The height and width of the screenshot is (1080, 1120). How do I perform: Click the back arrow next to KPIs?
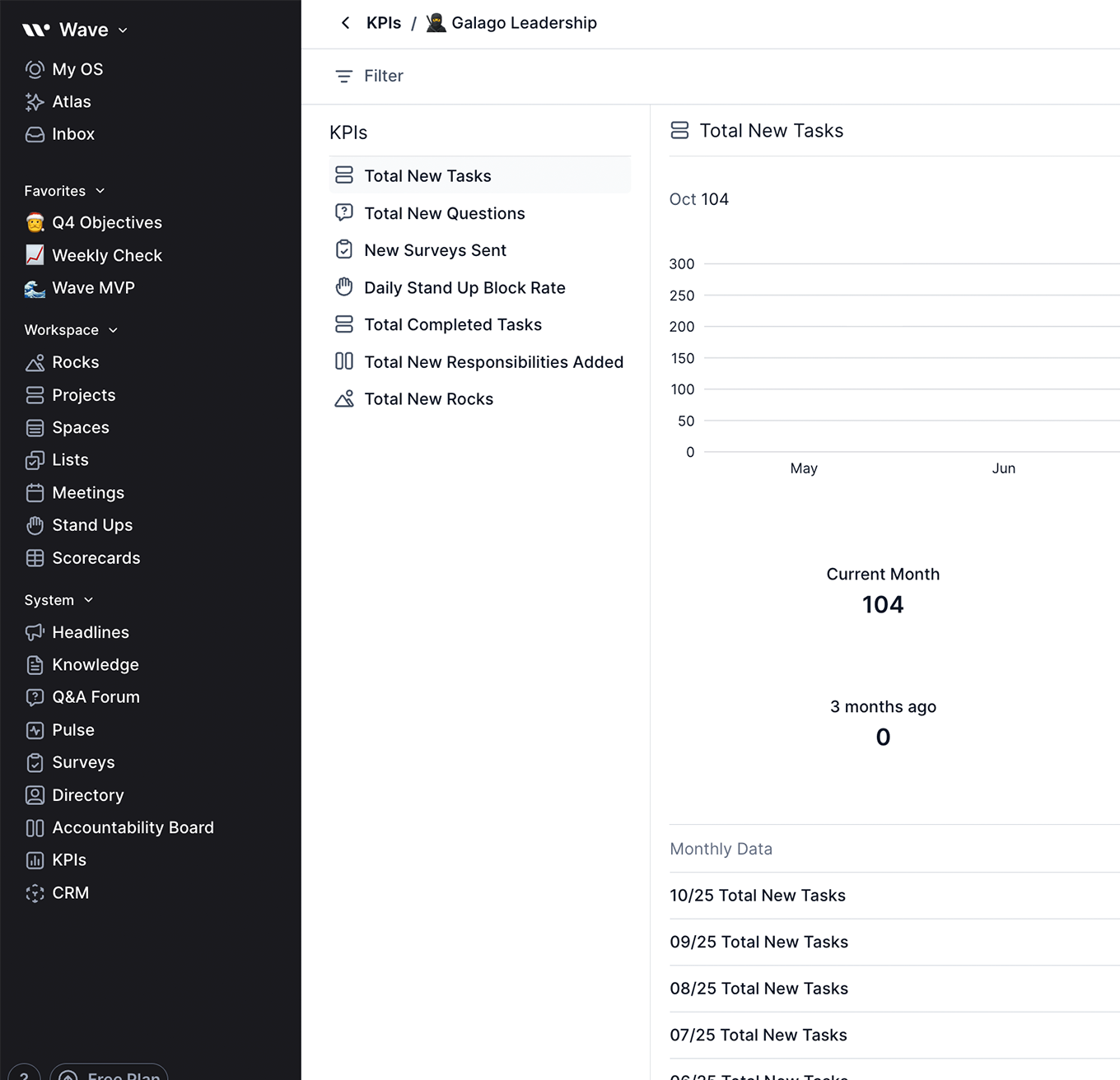pyautogui.click(x=345, y=22)
